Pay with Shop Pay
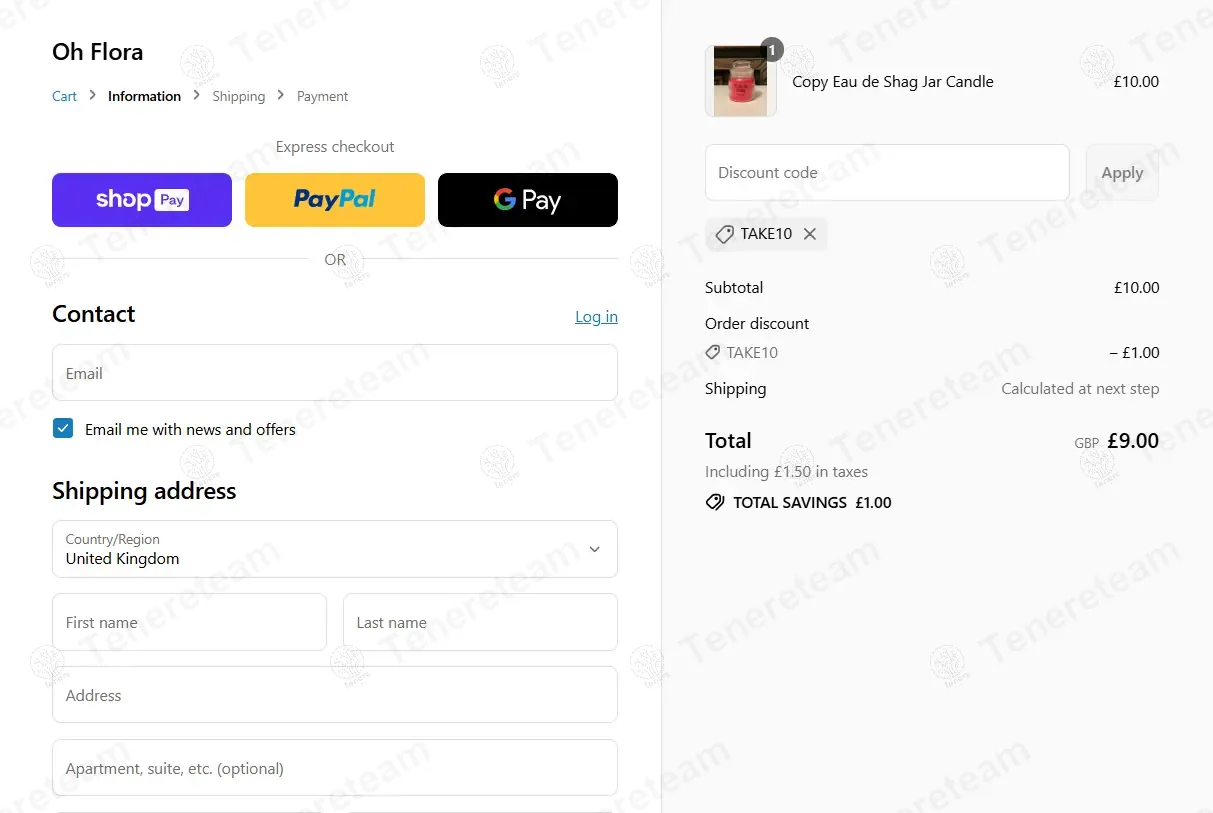The height and width of the screenshot is (813, 1213). point(142,200)
